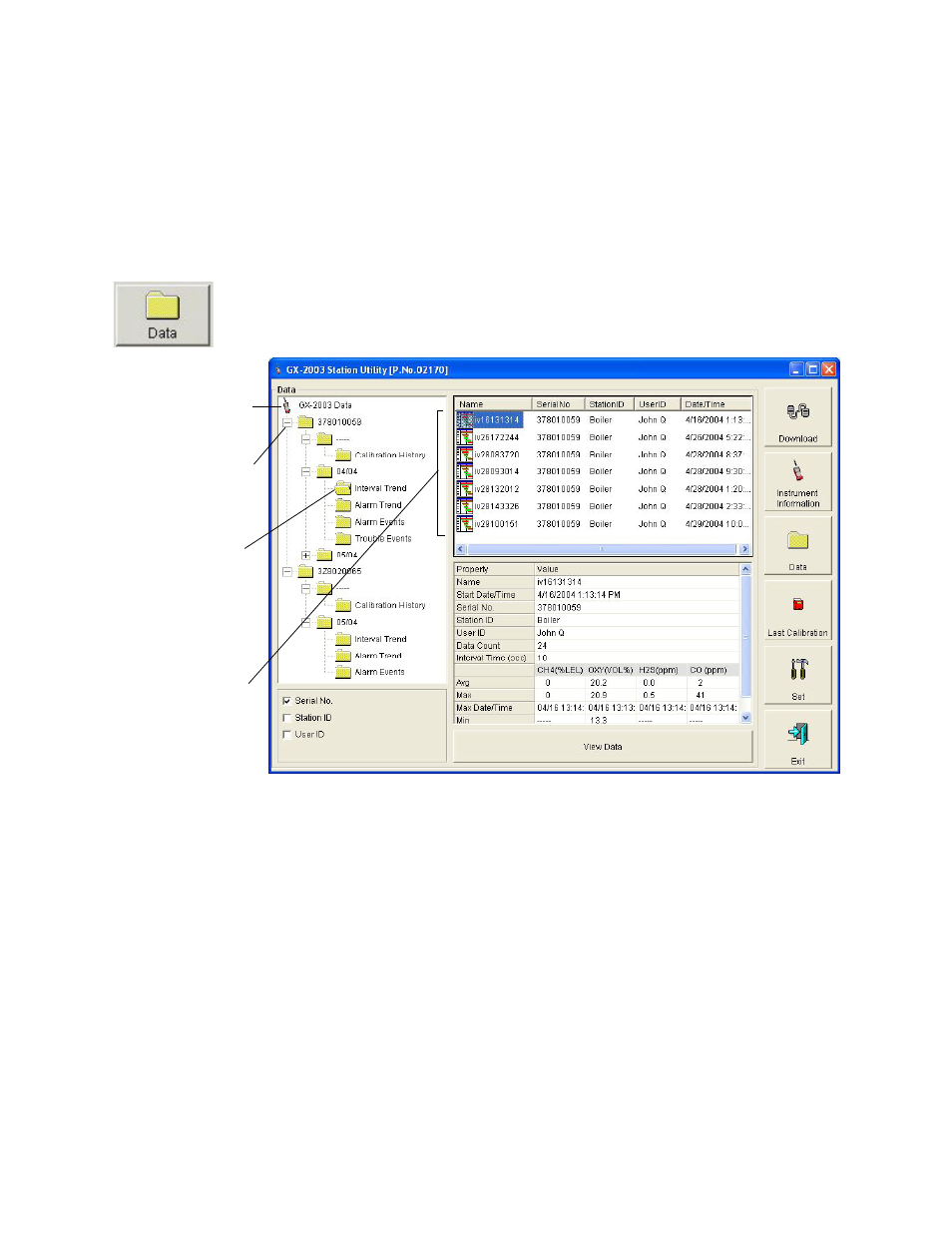Viewport: 952px width, 1233px height.
Task: Click the CH4(%LEL) gas column label
Action: tap(560, 670)
